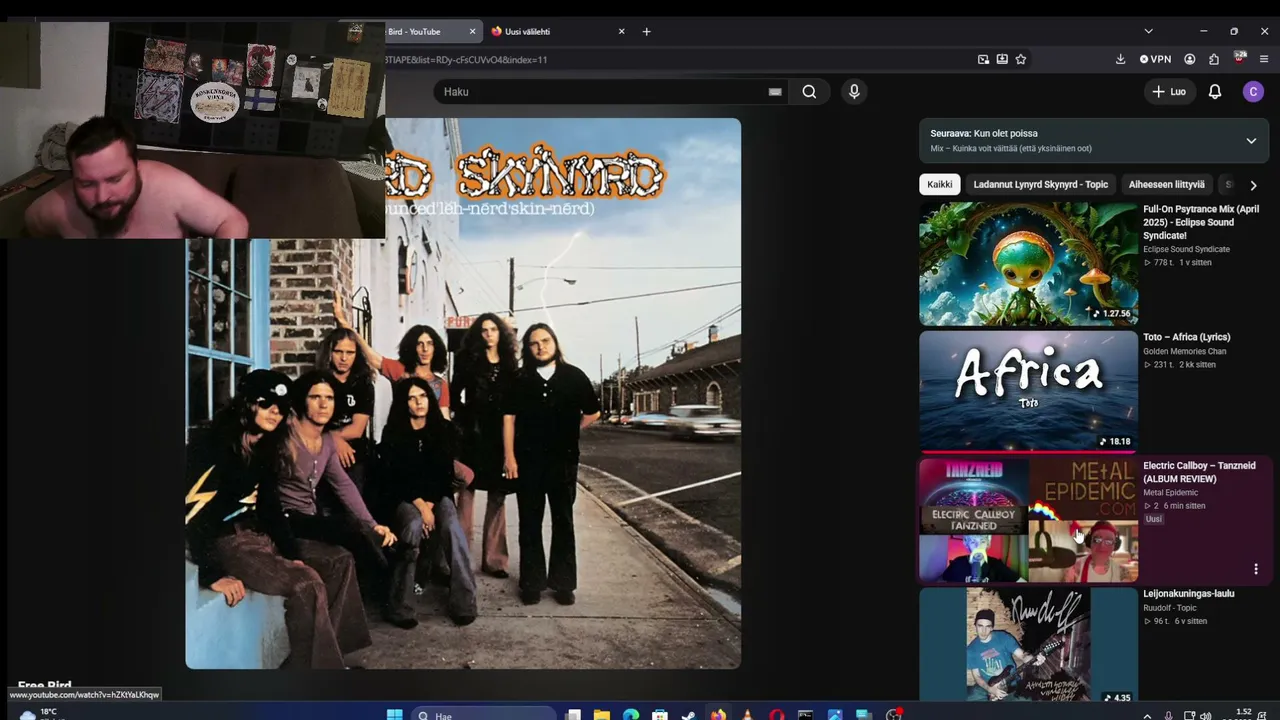Click the red extension icon with >2k badge
1280x720 pixels.
[x=1240, y=58]
